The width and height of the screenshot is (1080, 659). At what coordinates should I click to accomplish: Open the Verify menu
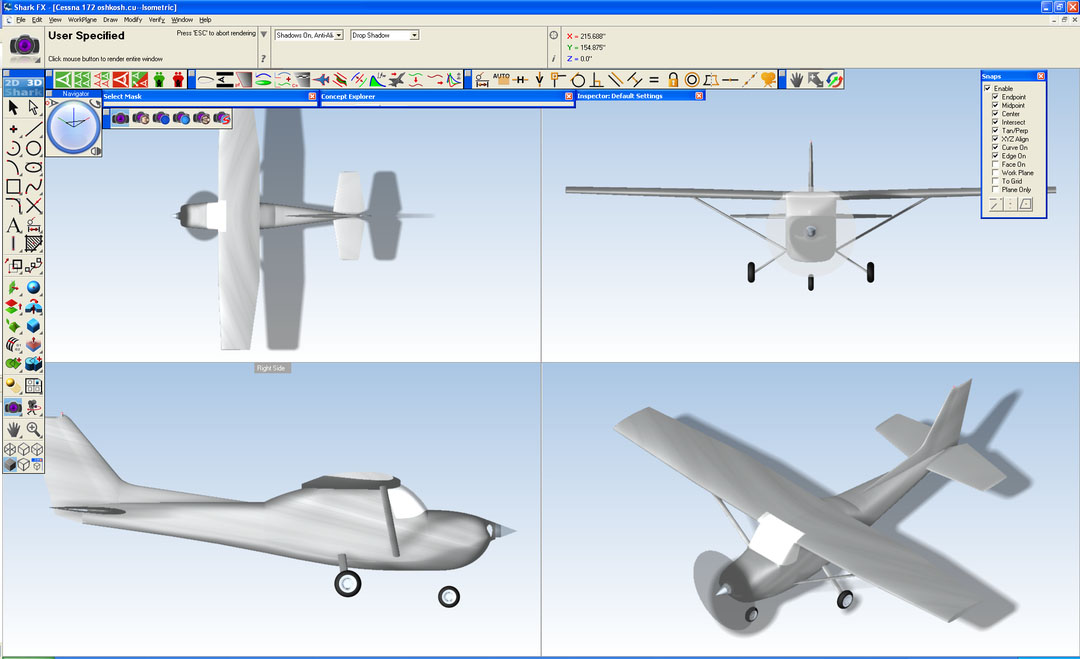click(x=156, y=20)
